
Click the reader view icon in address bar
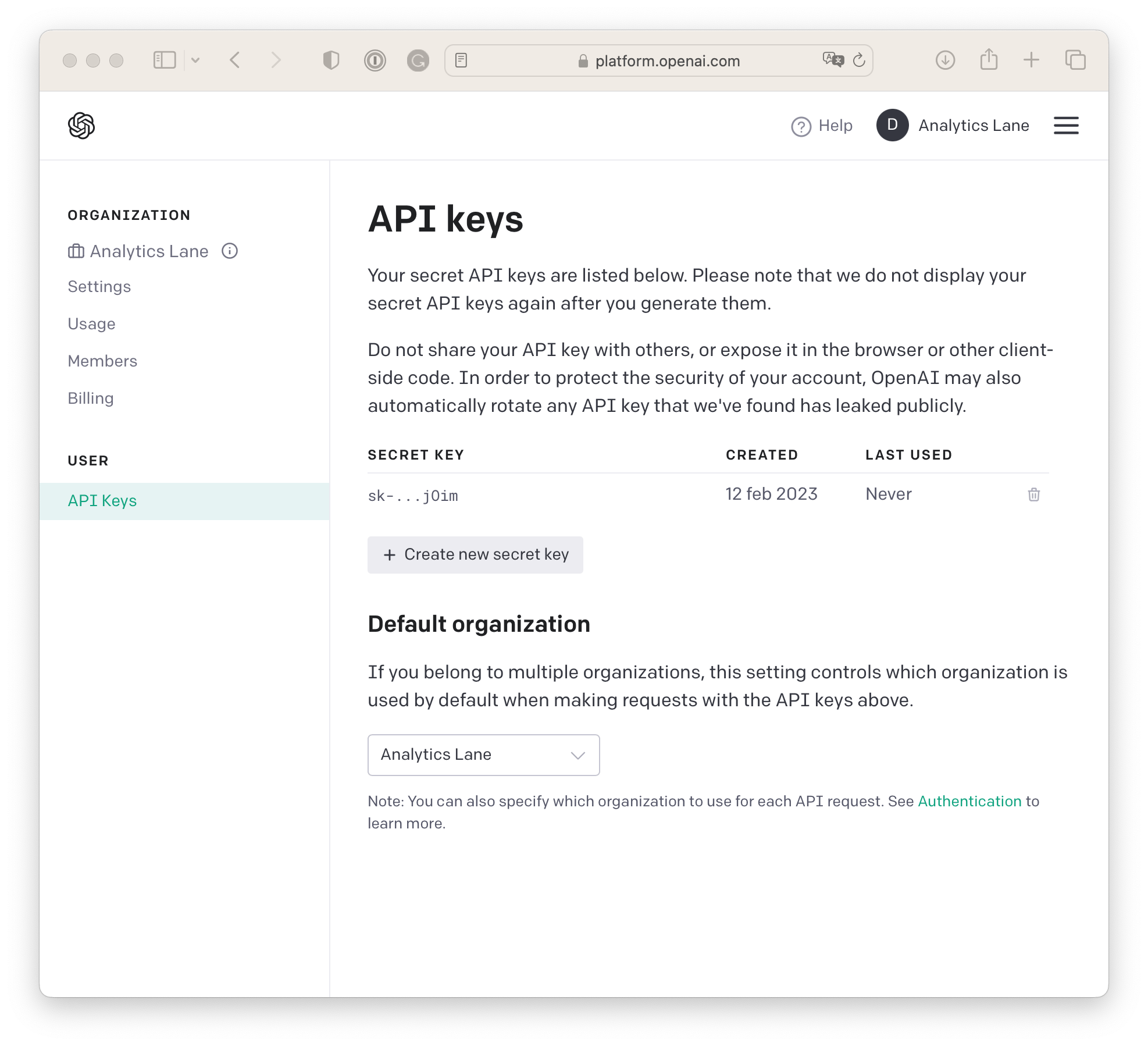point(461,60)
